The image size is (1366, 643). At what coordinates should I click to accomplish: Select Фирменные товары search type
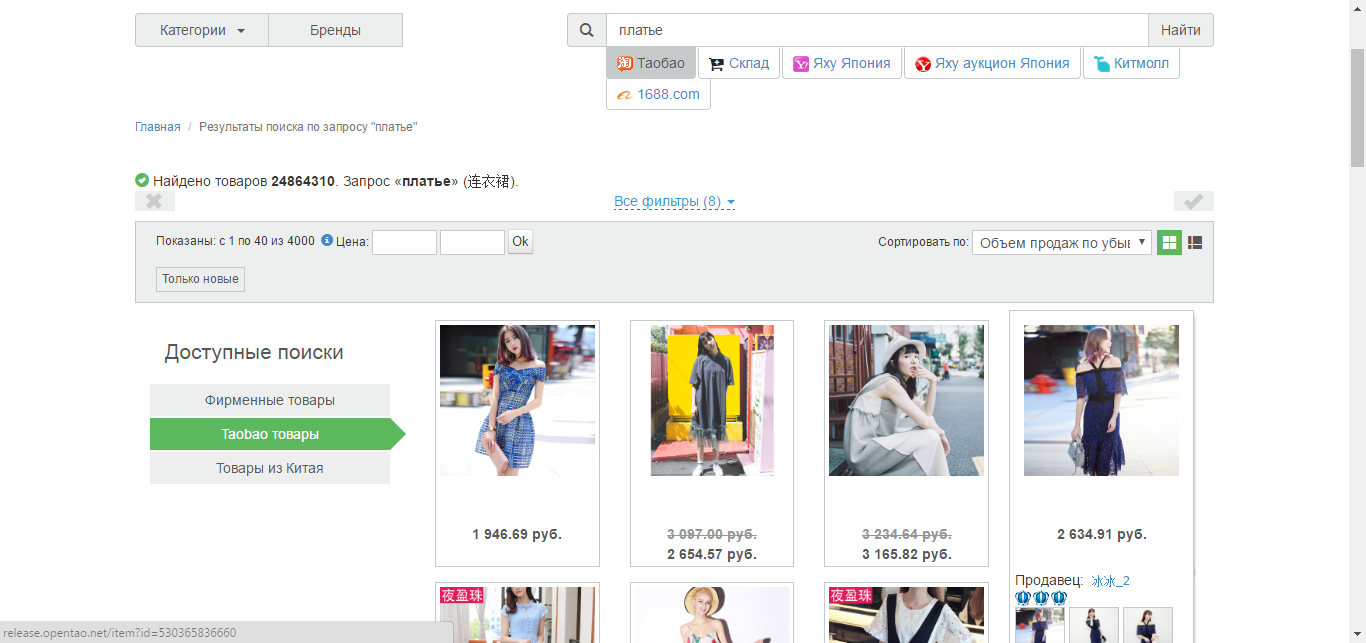click(x=270, y=400)
